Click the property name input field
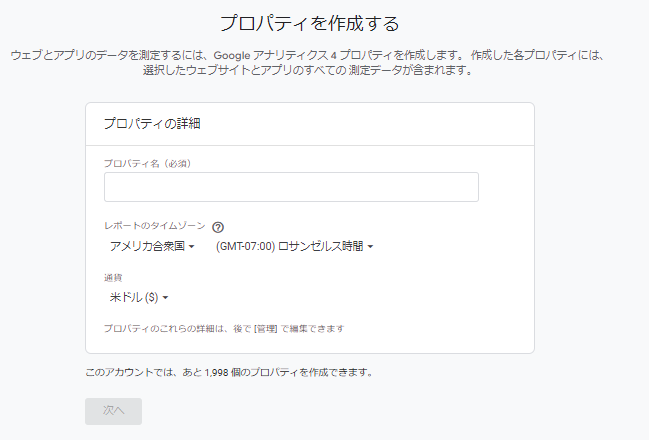Screen dimensions: 649x440 pos(291,187)
